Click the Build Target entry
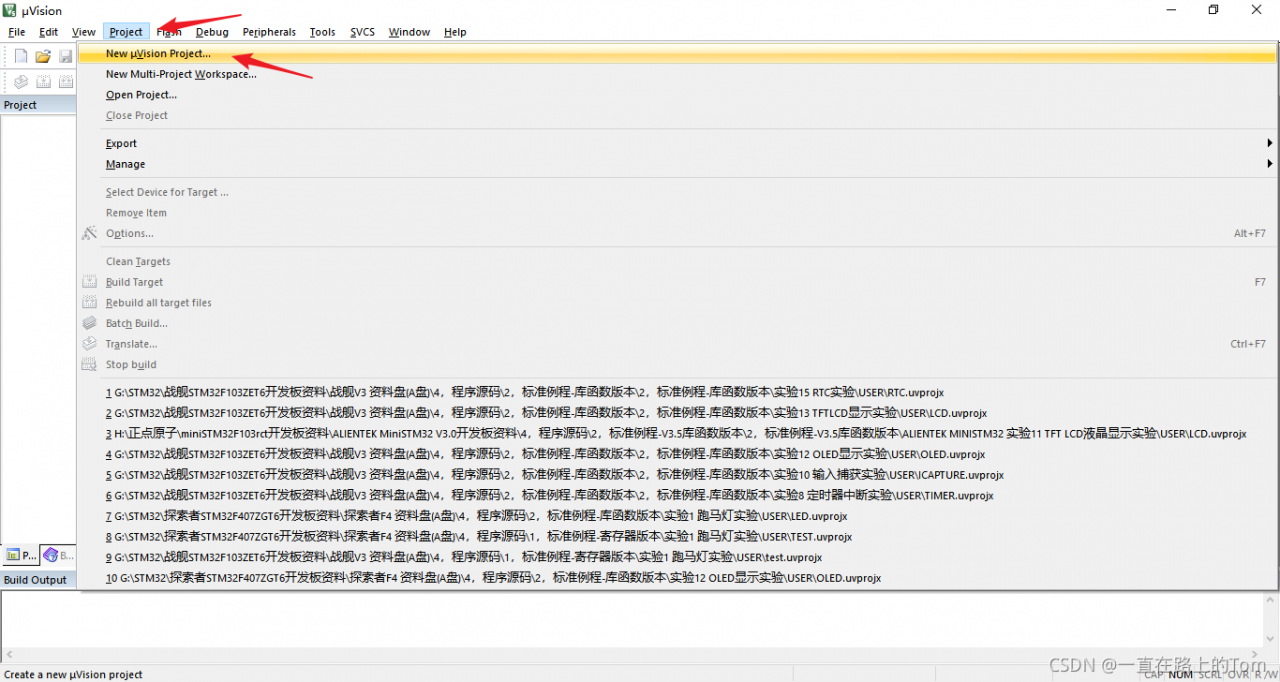1280x682 pixels. pos(677,282)
